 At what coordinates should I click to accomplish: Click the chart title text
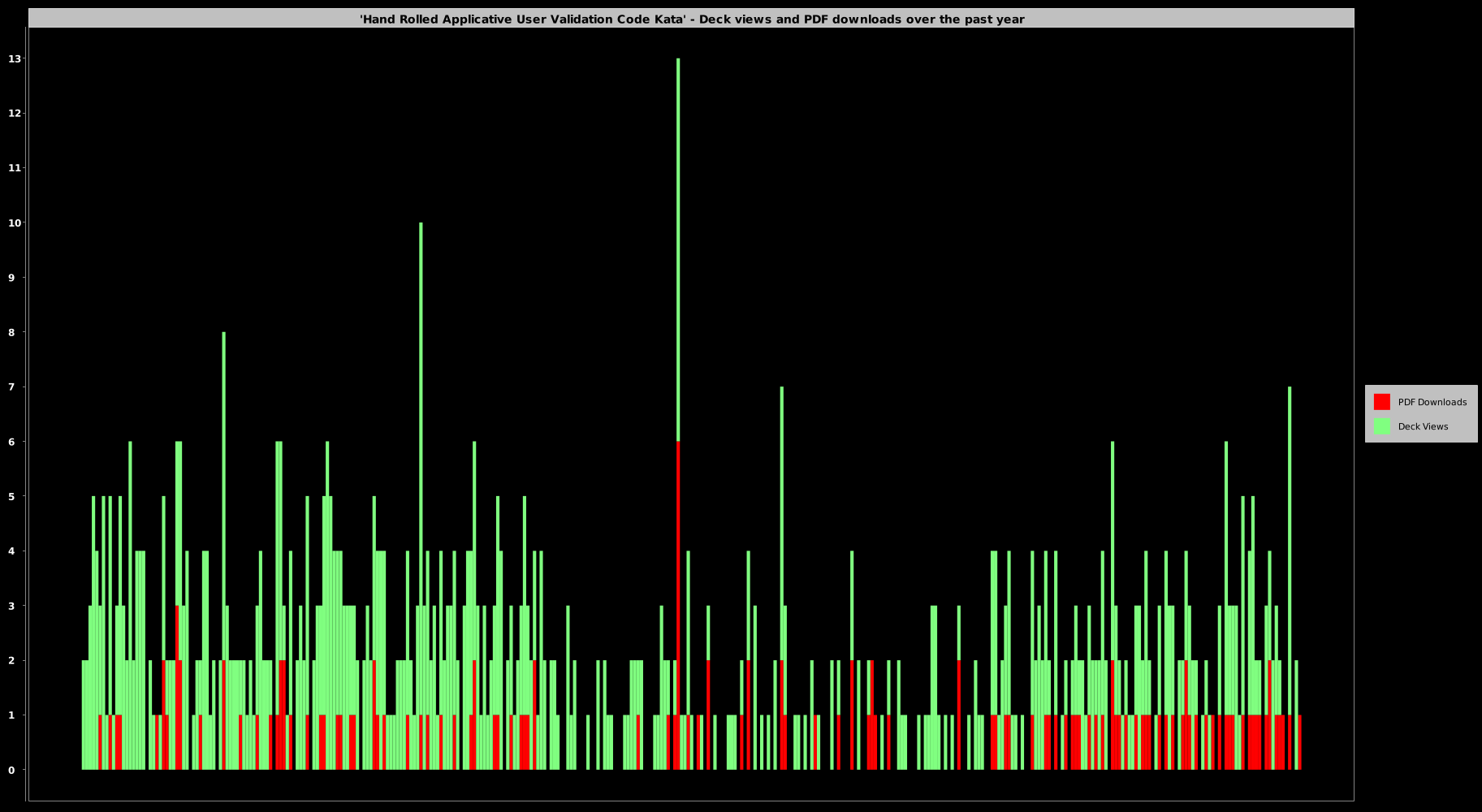click(692, 19)
